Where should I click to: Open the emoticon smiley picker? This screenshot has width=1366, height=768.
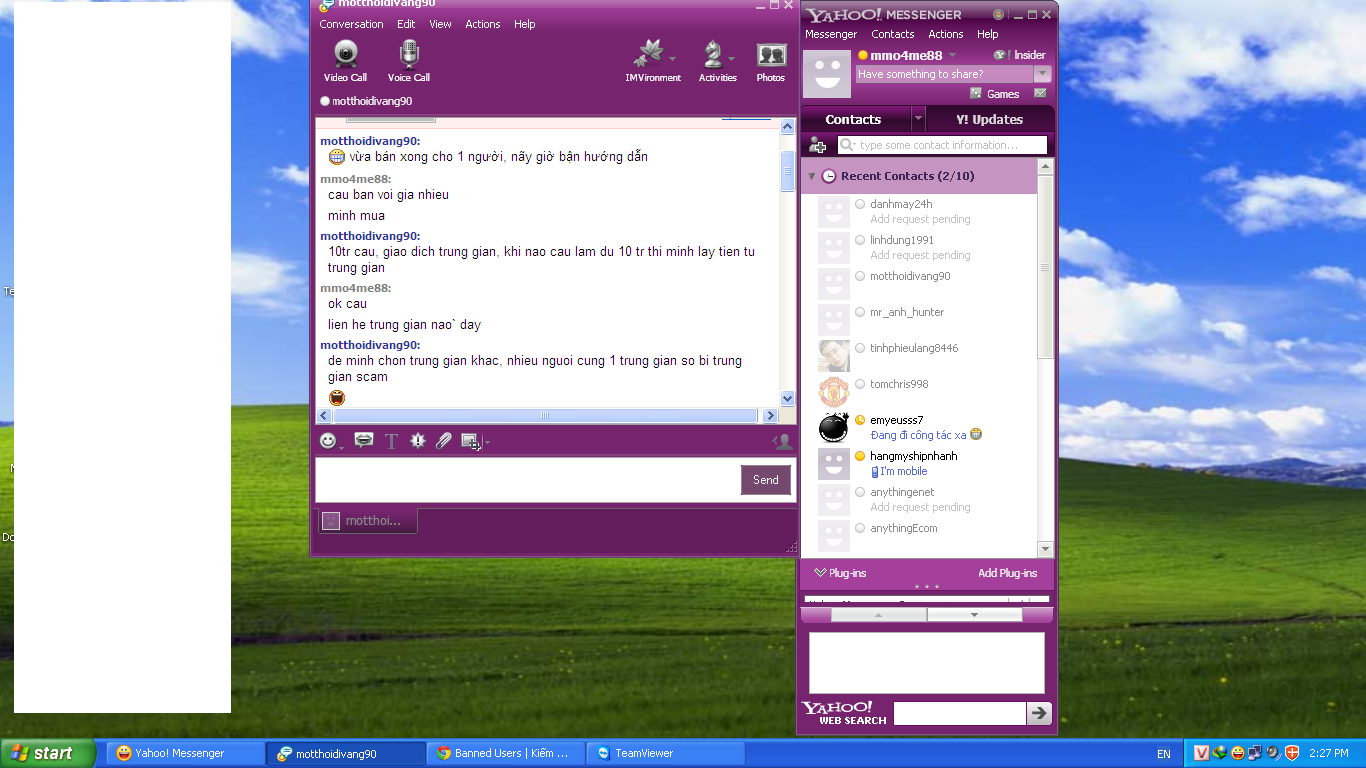click(328, 441)
